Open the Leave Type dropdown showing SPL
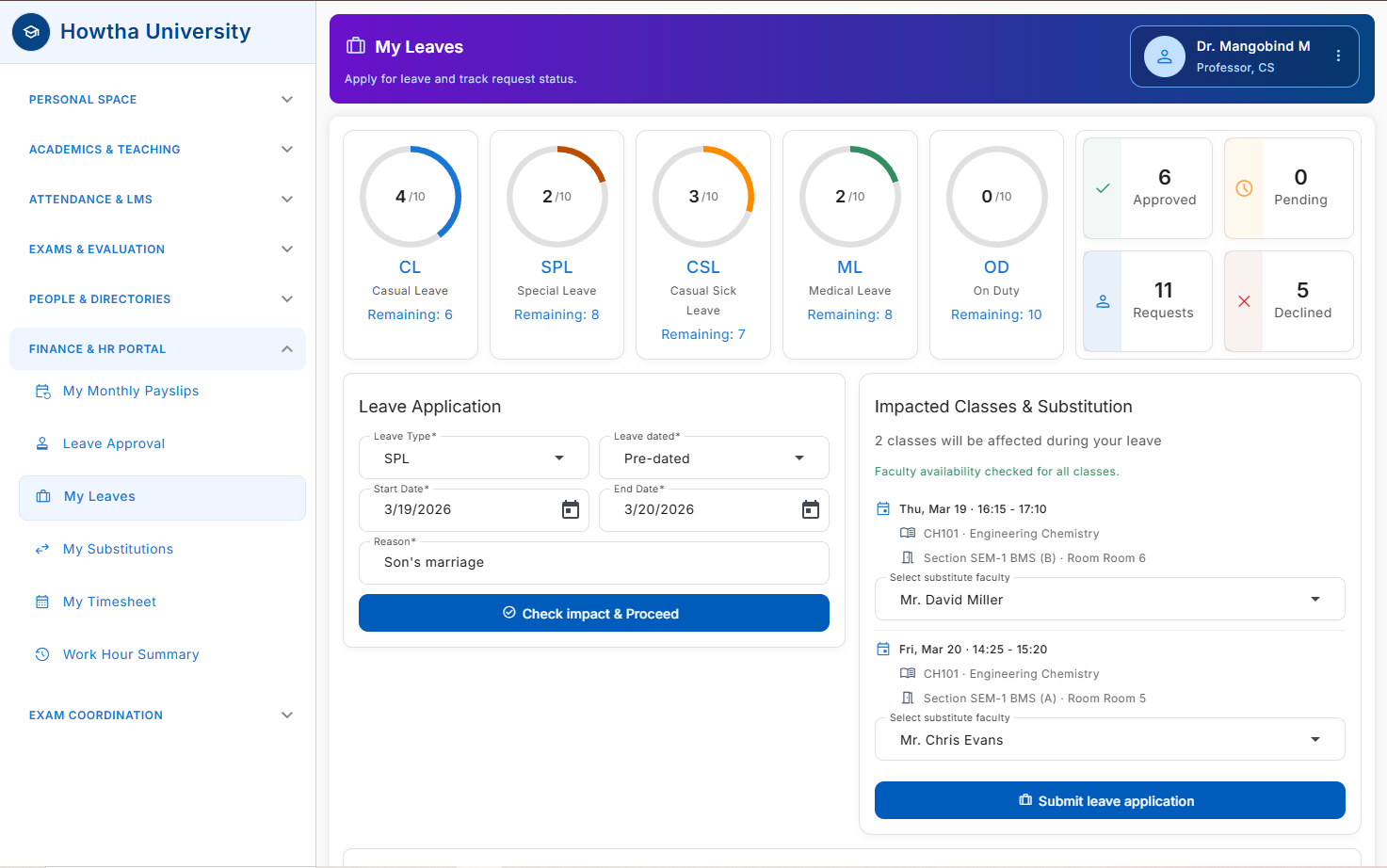This screenshot has width=1387, height=868. pyautogui.click(x=474, y=458)
